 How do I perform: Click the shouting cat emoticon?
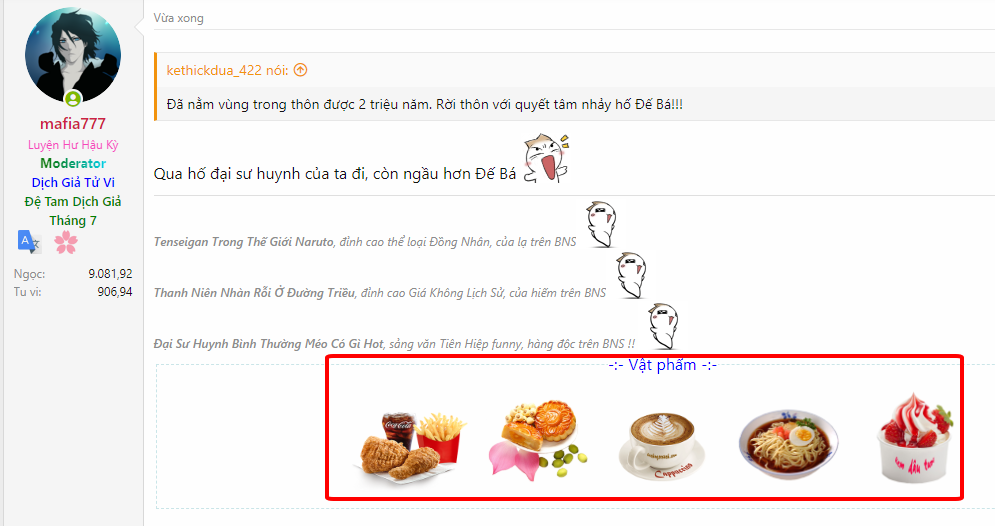coord(546,159)
